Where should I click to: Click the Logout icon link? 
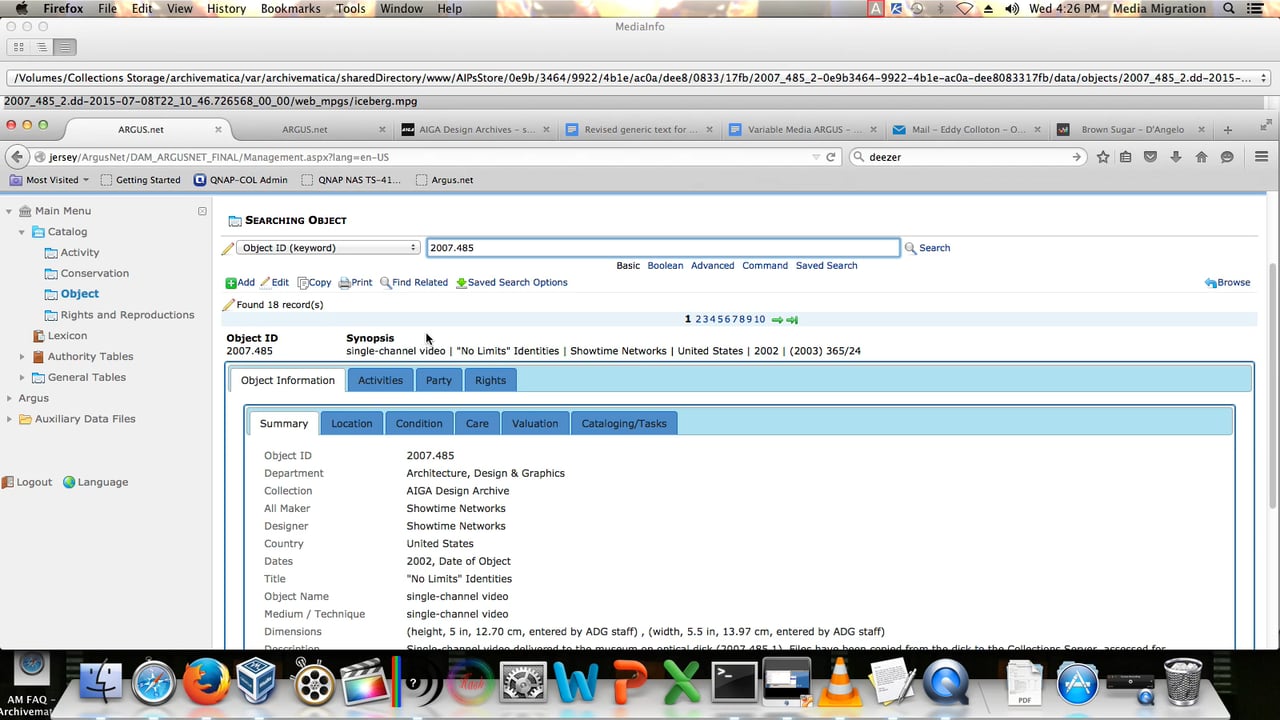coord(27,482)
